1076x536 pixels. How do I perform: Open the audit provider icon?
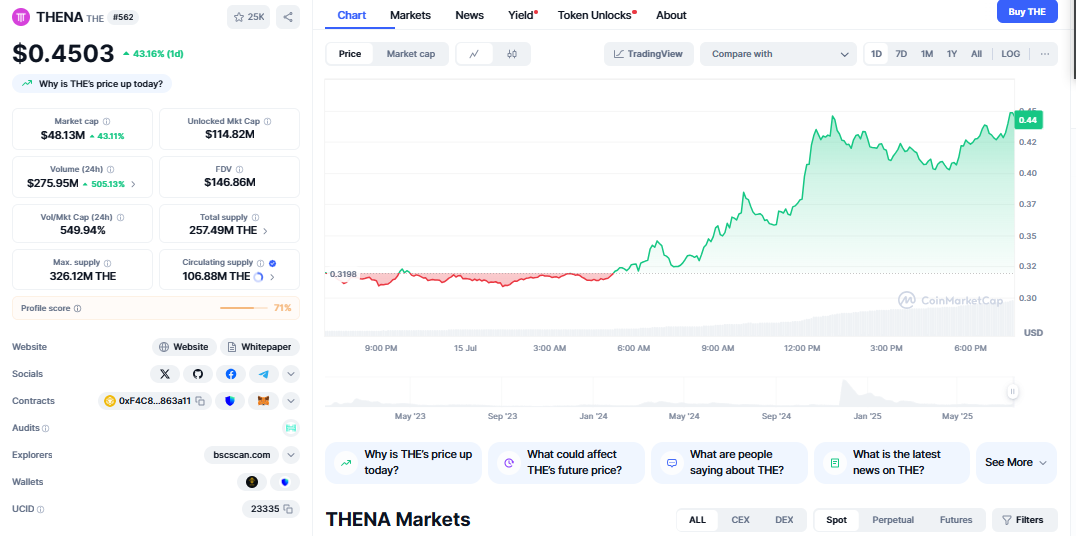pyautogui.click(x=291, y=428)
